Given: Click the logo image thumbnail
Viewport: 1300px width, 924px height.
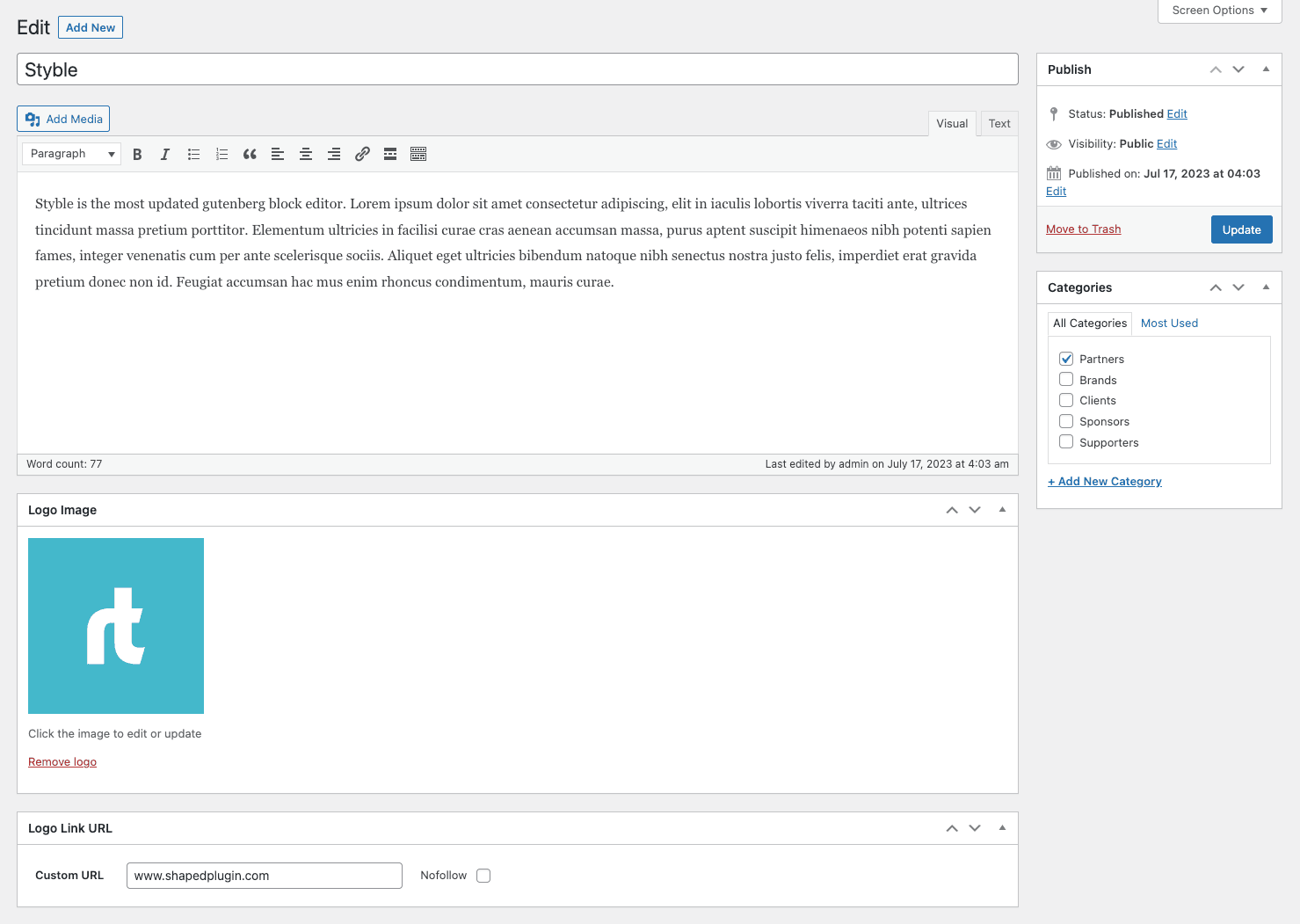Looking at the screenshot, I should [x=116, y=626].
